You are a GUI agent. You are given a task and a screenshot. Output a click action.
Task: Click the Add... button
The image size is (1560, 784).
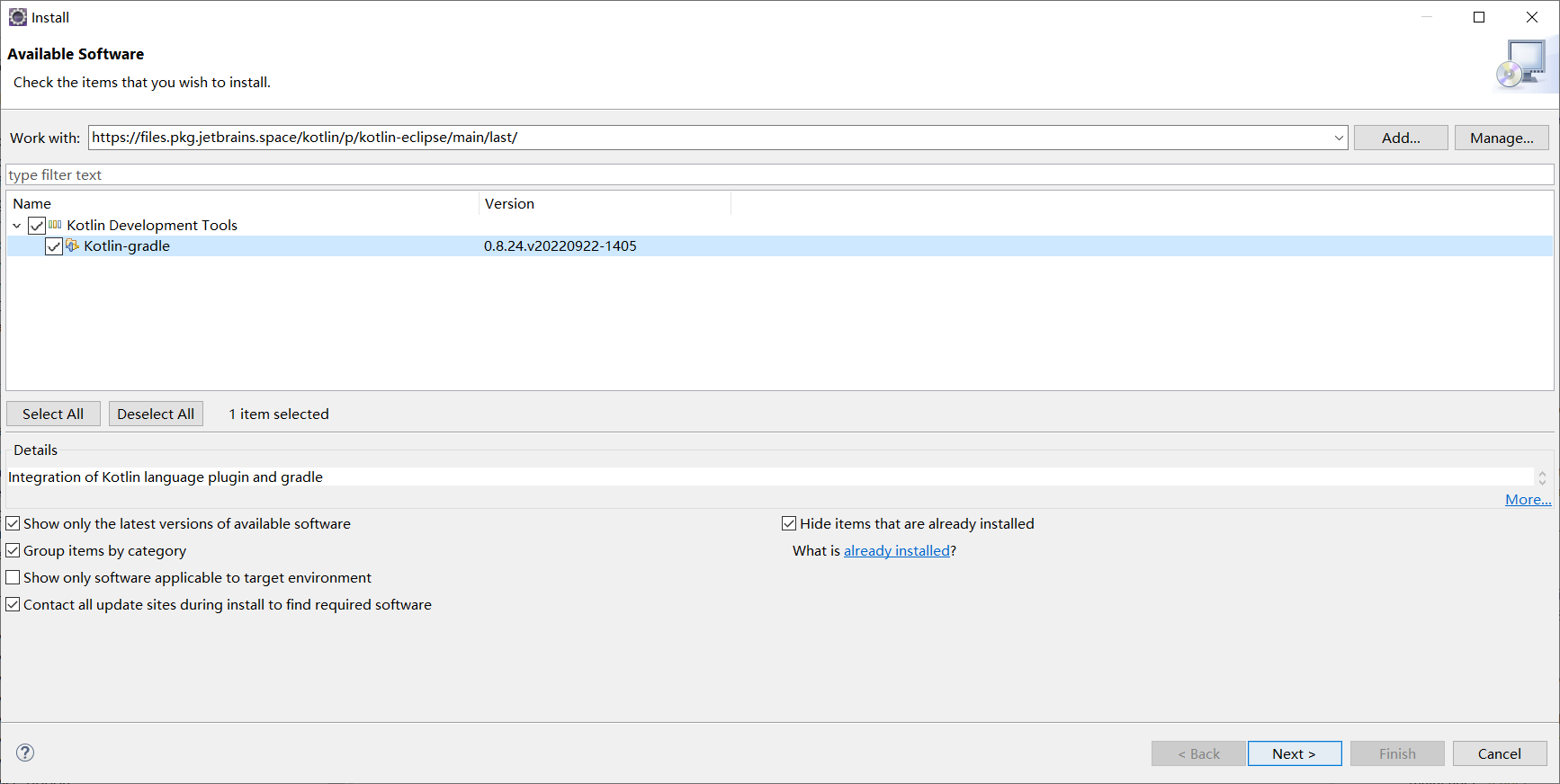click(x=1401, y=138)
